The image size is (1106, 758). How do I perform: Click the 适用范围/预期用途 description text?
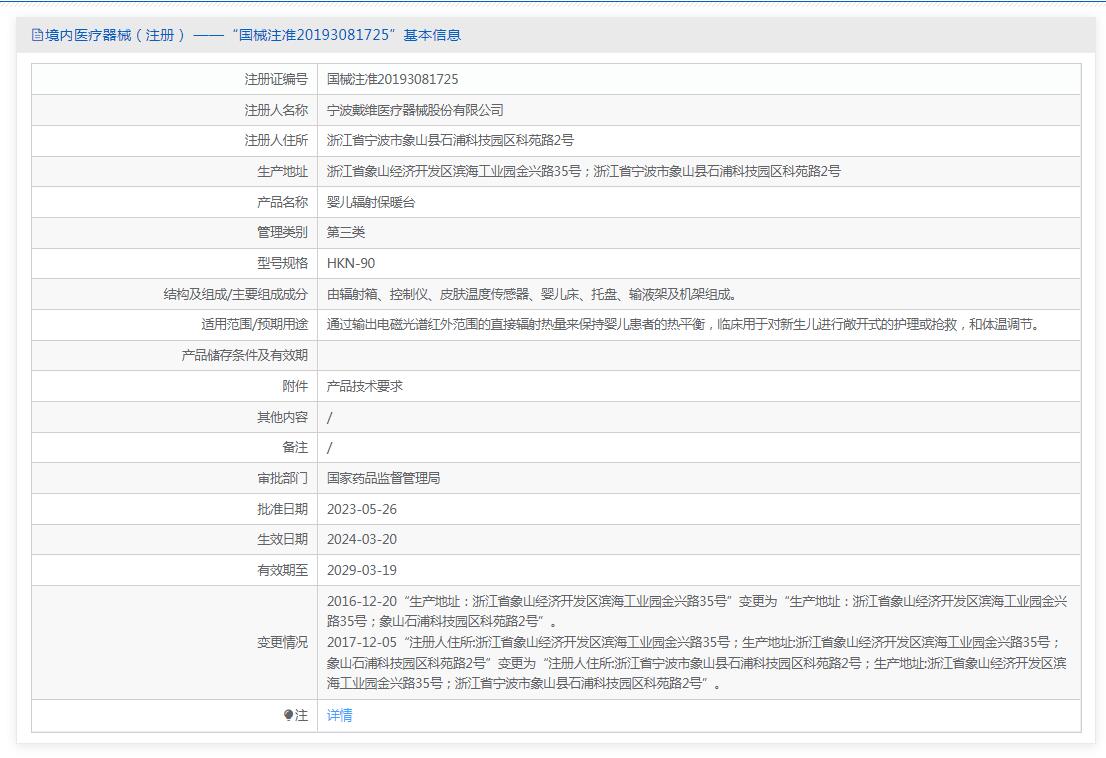(x=683, y=324)
